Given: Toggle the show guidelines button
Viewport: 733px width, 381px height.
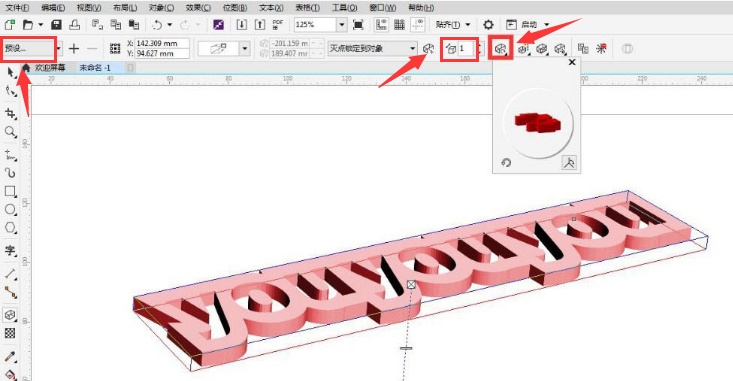Looking at the screenshot, I should 417,25.
